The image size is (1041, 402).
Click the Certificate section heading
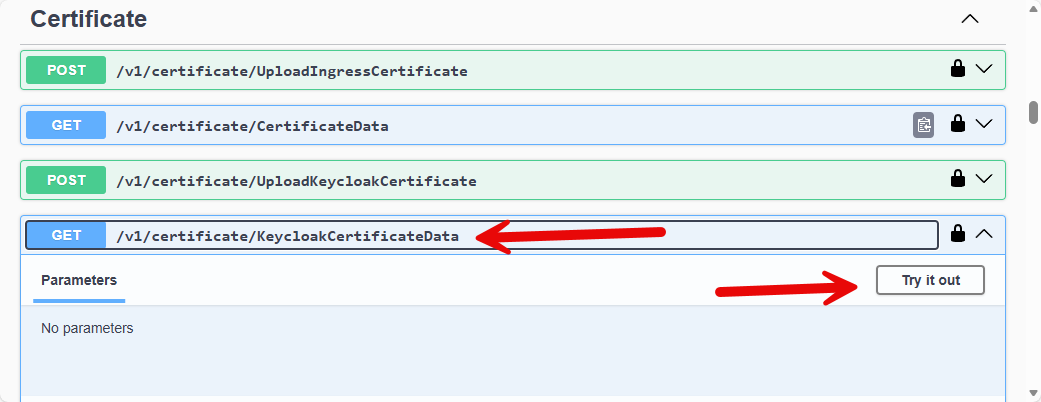pyautogui.click(x=89, y=19)
